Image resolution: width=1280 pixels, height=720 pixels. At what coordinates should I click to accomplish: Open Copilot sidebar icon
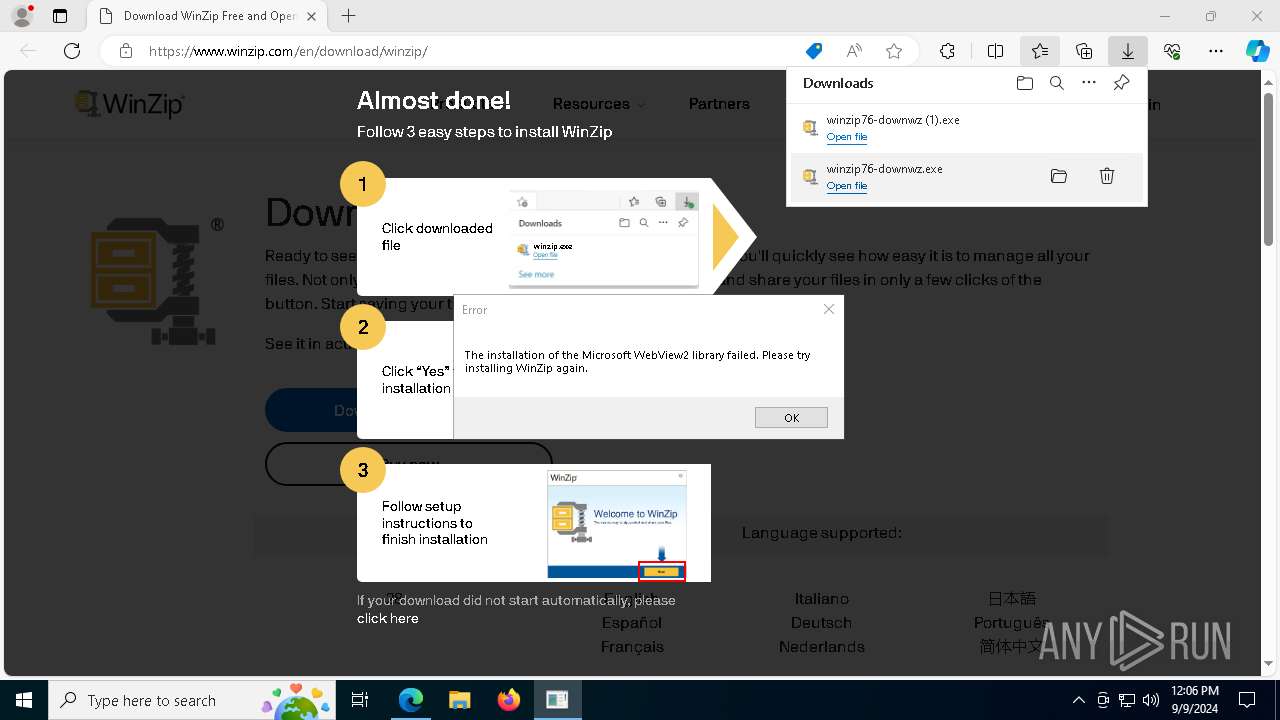[1257, 51]
